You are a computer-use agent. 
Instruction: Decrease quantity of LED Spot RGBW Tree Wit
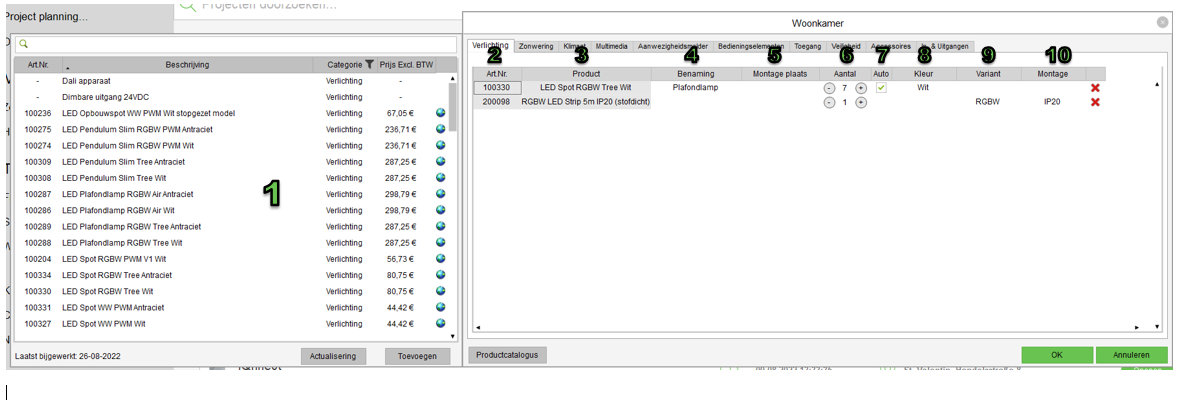829,88
